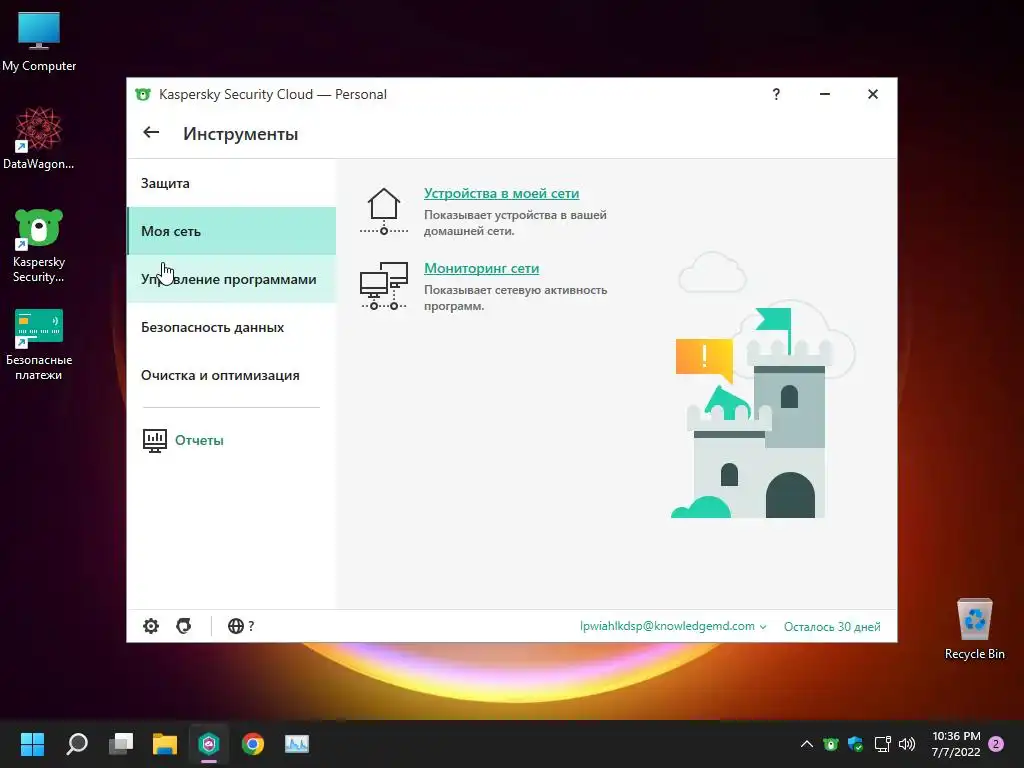Open the performance monitor taskbar icon
1024x768 pixels.
(x=296, y=744)
